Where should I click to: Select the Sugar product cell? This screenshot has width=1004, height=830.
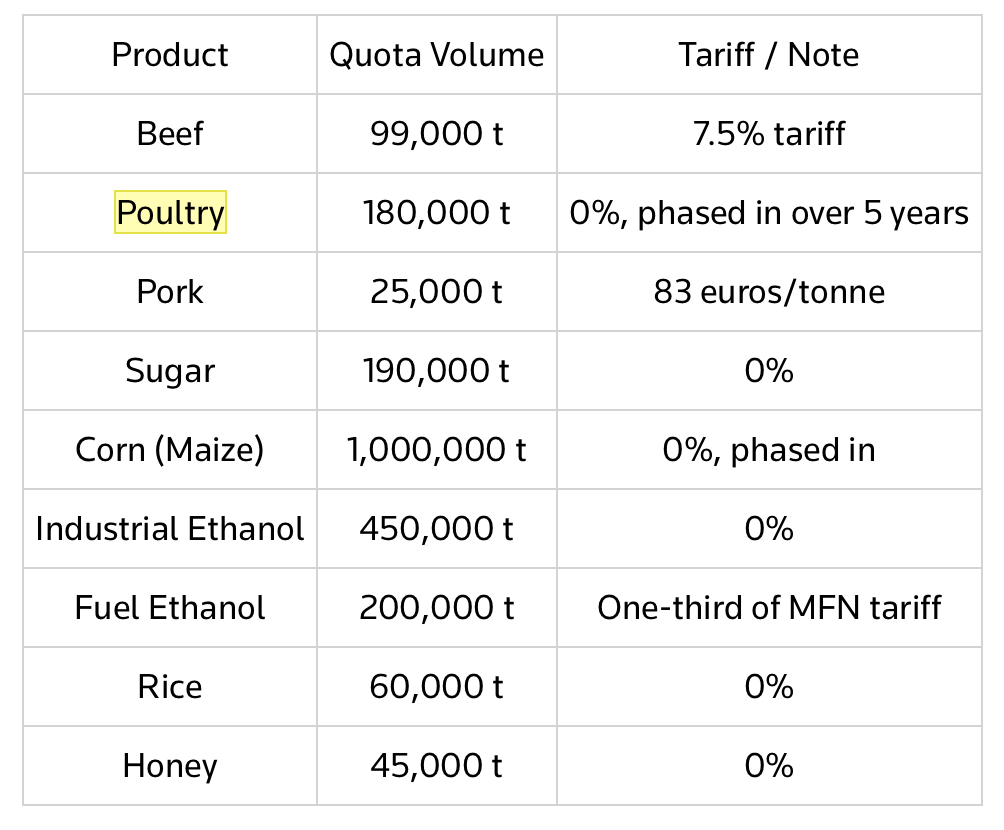[x=170, y=371]
